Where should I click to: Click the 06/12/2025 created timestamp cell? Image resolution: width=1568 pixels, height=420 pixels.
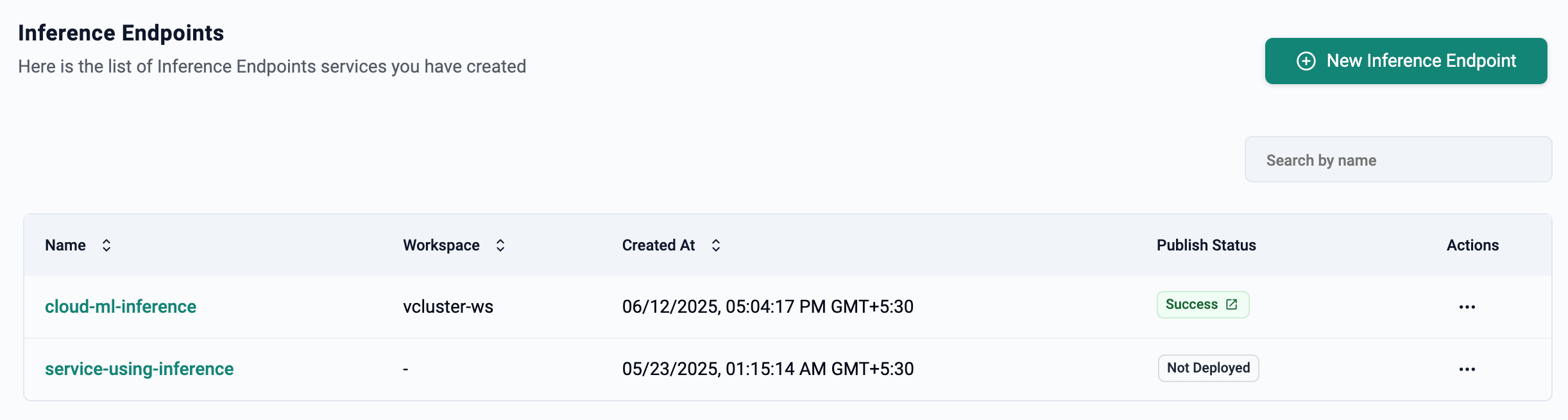pos(767,306)
